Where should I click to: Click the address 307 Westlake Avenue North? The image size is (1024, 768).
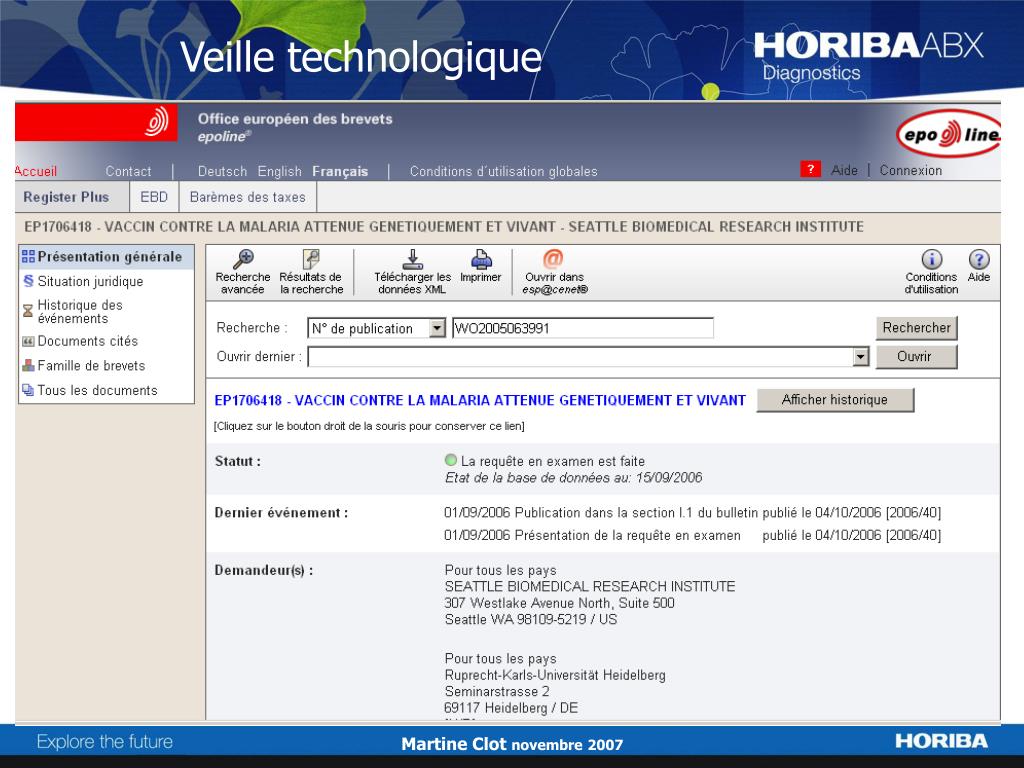point(560,603)
